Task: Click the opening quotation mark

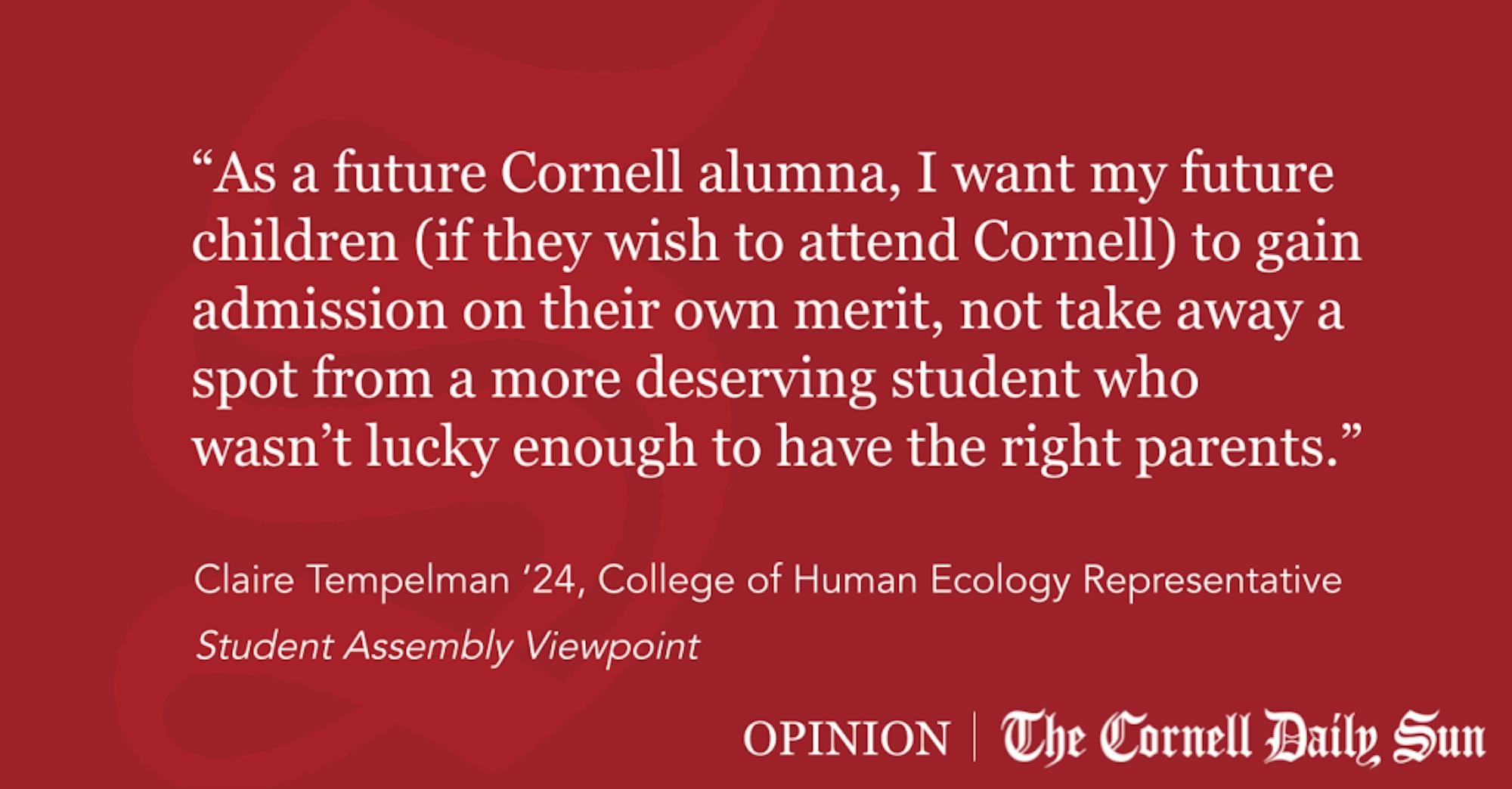Action: pos(201,162)
